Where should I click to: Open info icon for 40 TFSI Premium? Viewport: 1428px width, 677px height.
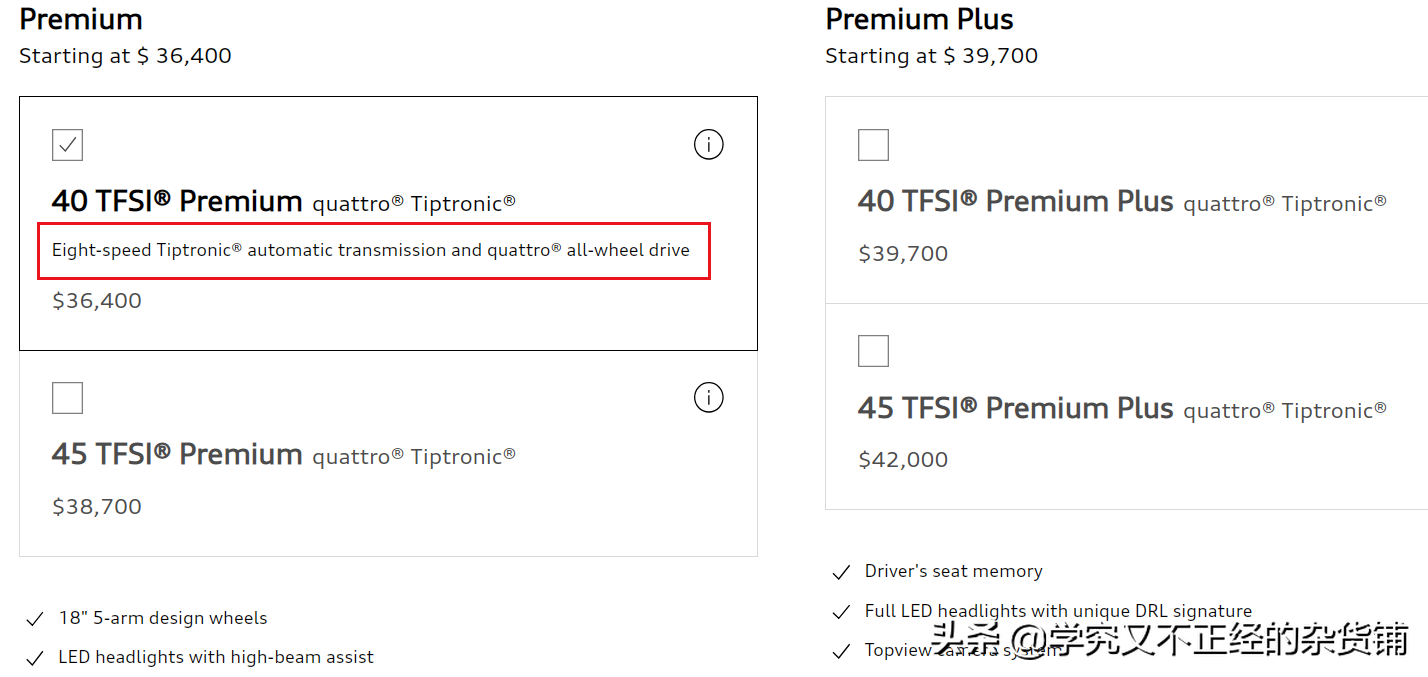(x=708, y=145)
